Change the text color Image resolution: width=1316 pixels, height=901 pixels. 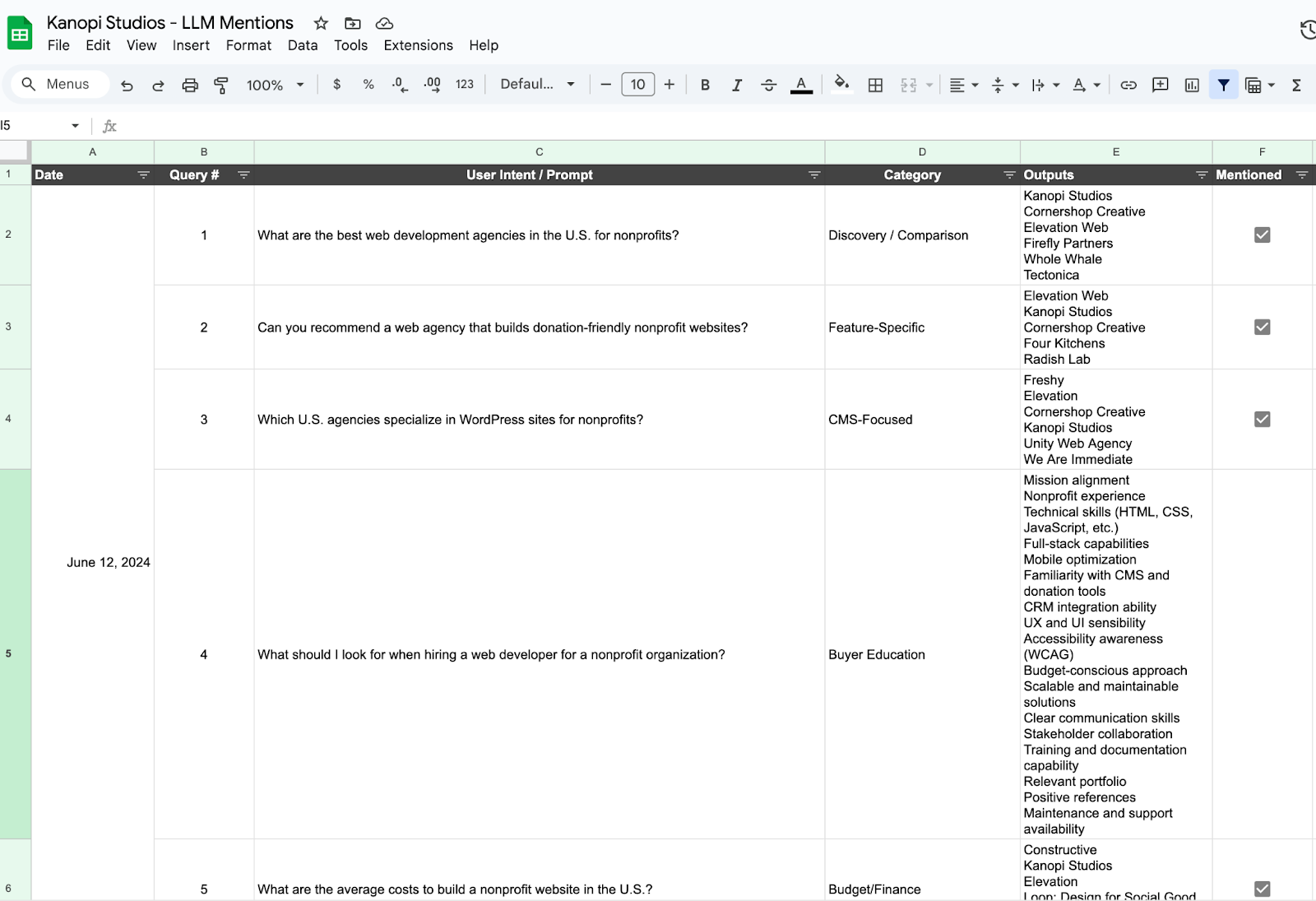pyautogui.click(x=801, y=85)
